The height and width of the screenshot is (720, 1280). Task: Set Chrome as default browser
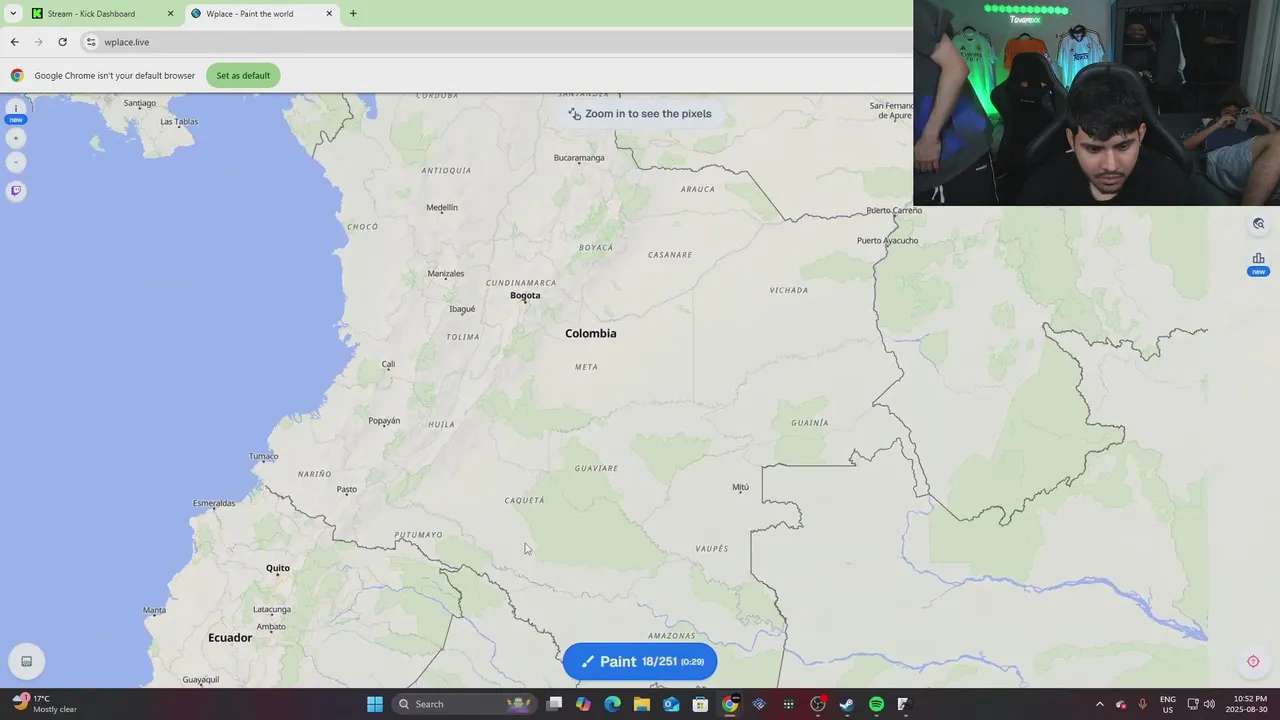coord(243,75)
